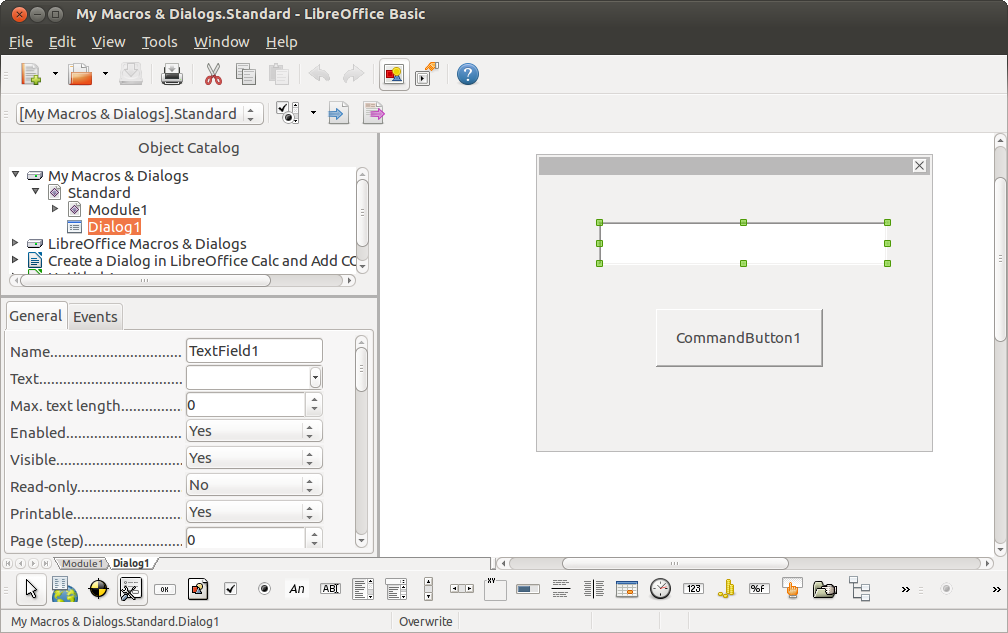Increment the Max. text length stepper

click(x=314, y=399)
